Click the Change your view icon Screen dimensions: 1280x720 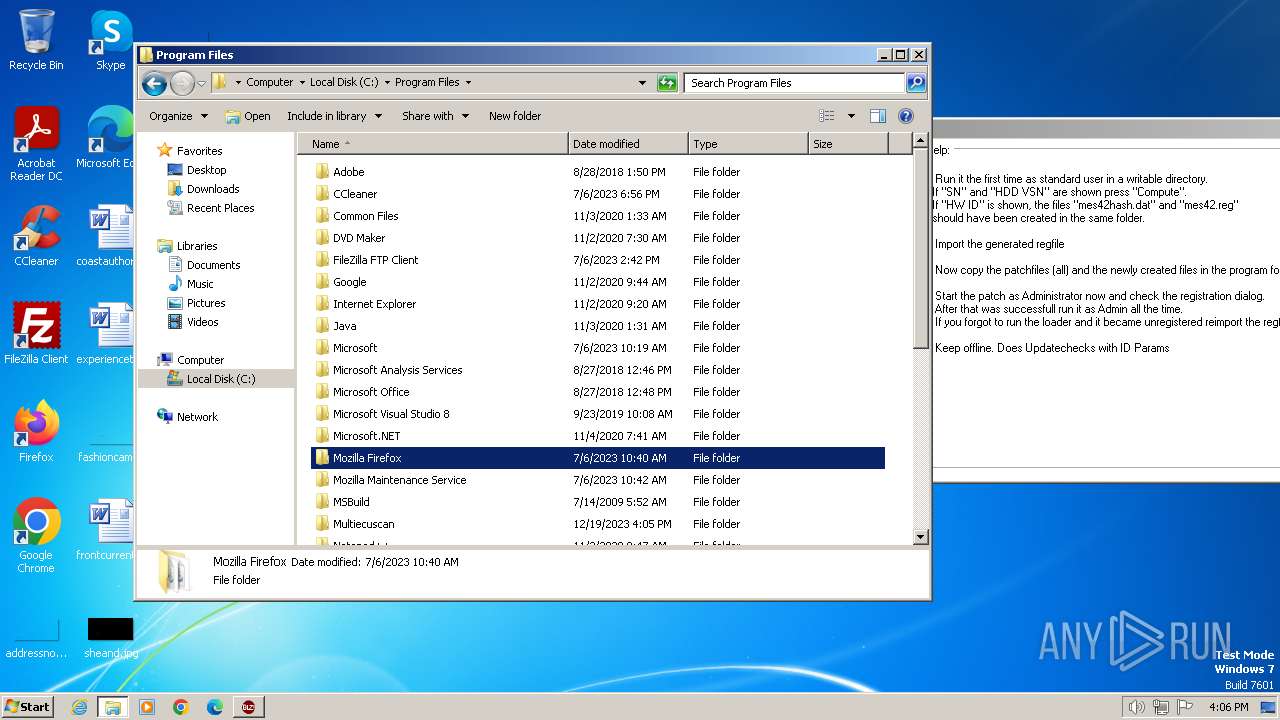(x=827, y=116)
